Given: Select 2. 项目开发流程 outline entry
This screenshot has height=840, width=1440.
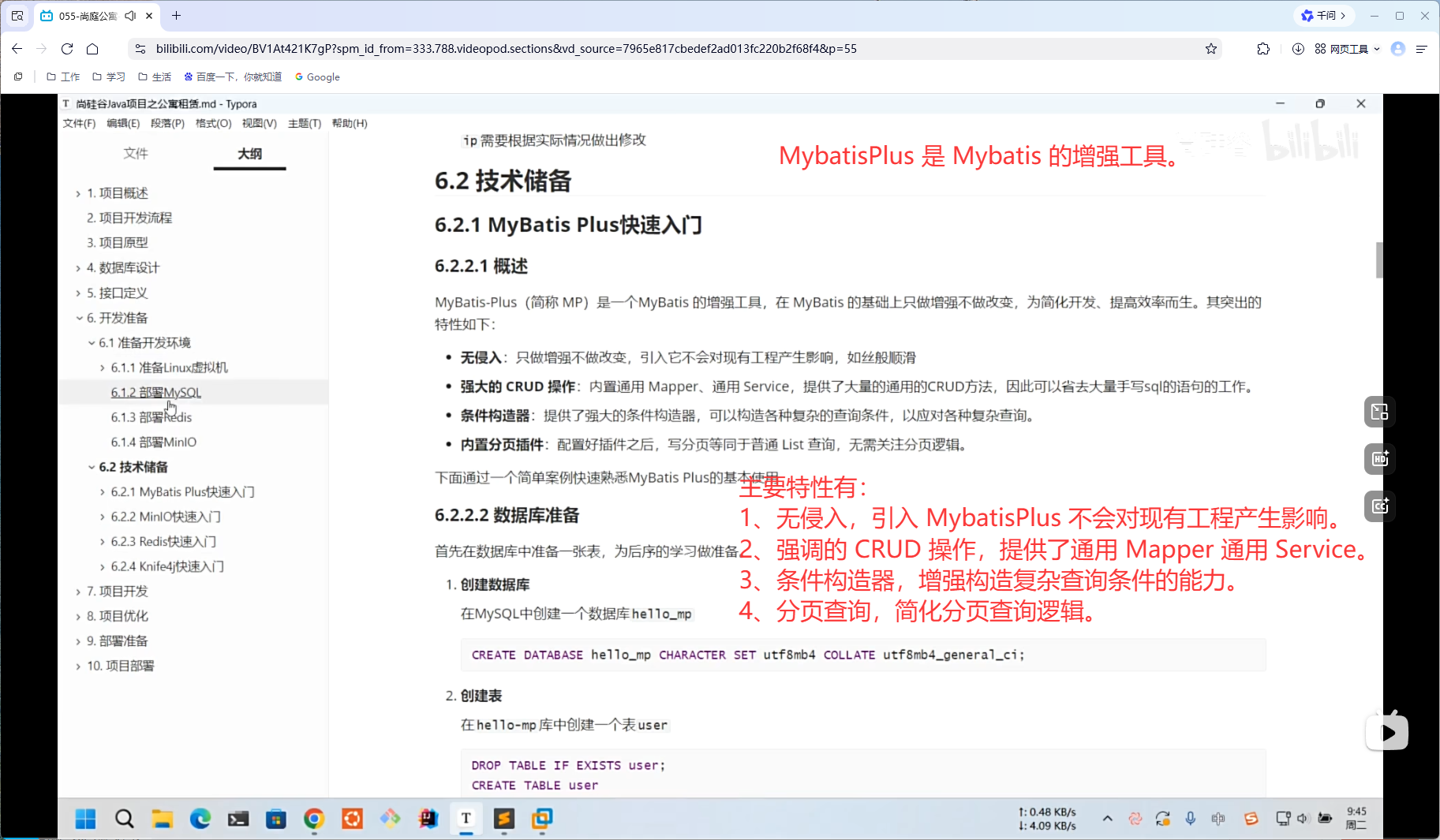Looking at the screenshot, I should [129, 218].
